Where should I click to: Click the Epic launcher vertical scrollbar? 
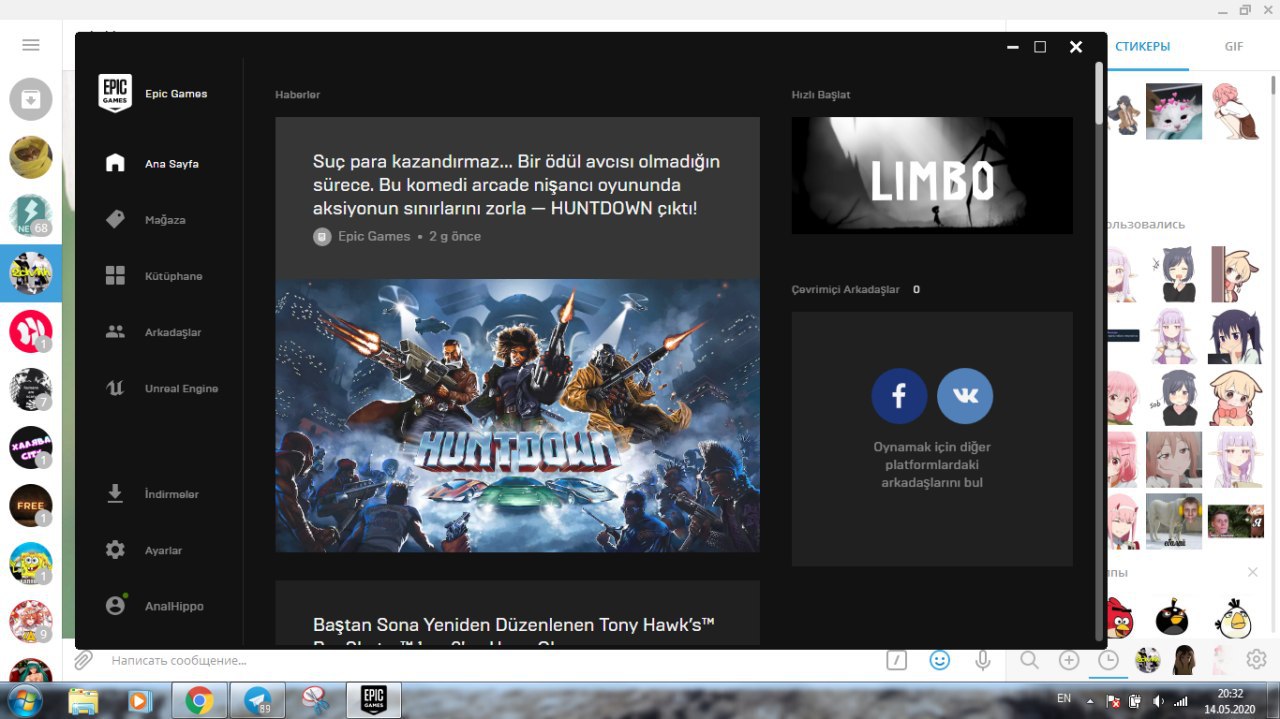1099,93
